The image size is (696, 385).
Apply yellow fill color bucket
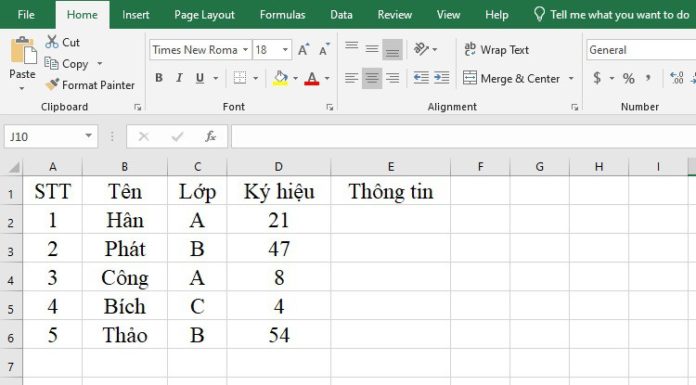tap(280, 78)
